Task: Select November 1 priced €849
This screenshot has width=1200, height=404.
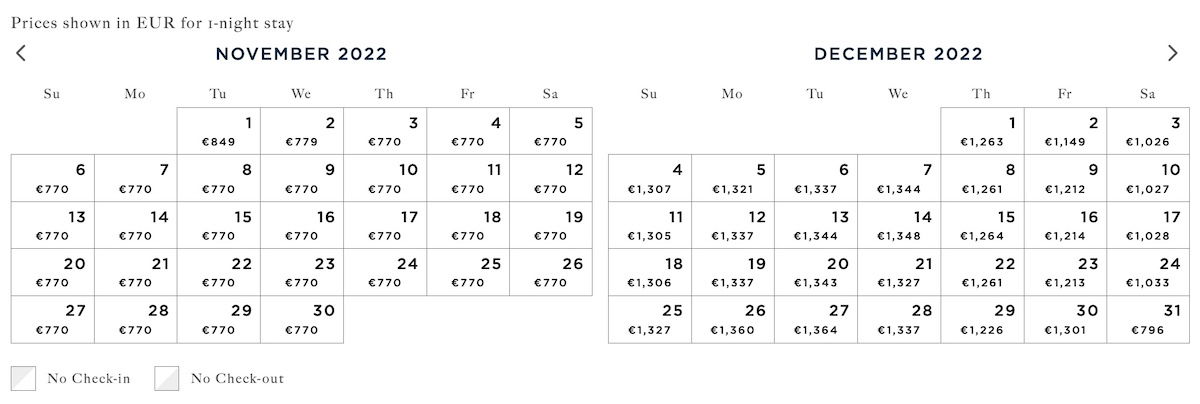Action: tap(219, 131)
